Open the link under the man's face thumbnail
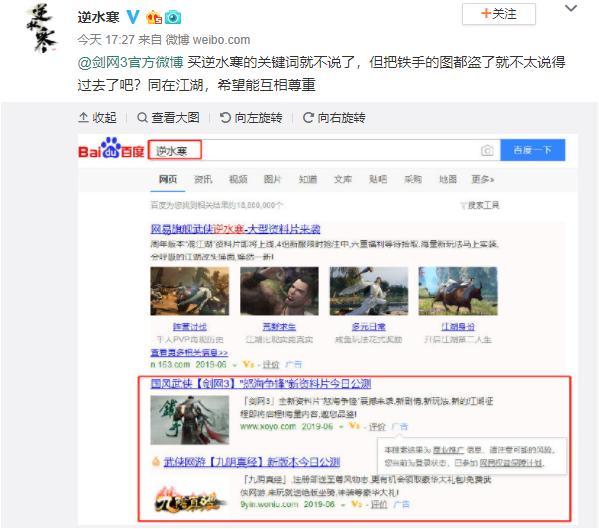Viewport: 599px width, 529px height. [279, 327]
